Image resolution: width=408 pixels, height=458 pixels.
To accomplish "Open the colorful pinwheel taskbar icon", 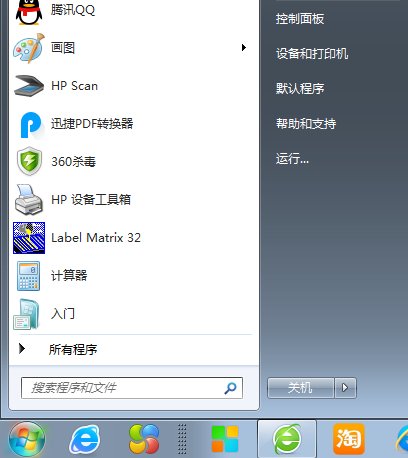I will point(144,439).
